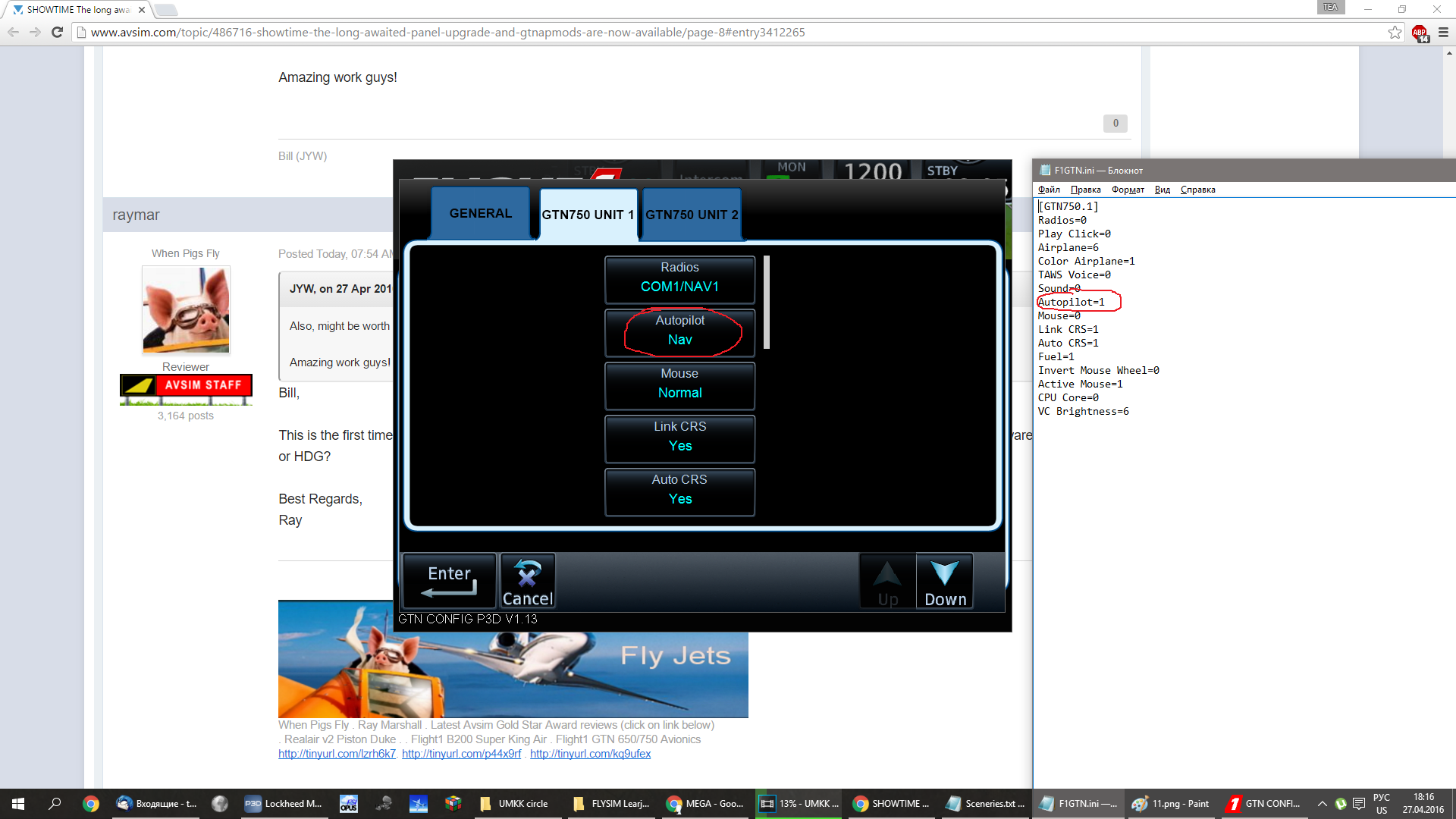
Task: Open the tinyurl.com/kq9ufex link
Action: click(x=590, y=754)
